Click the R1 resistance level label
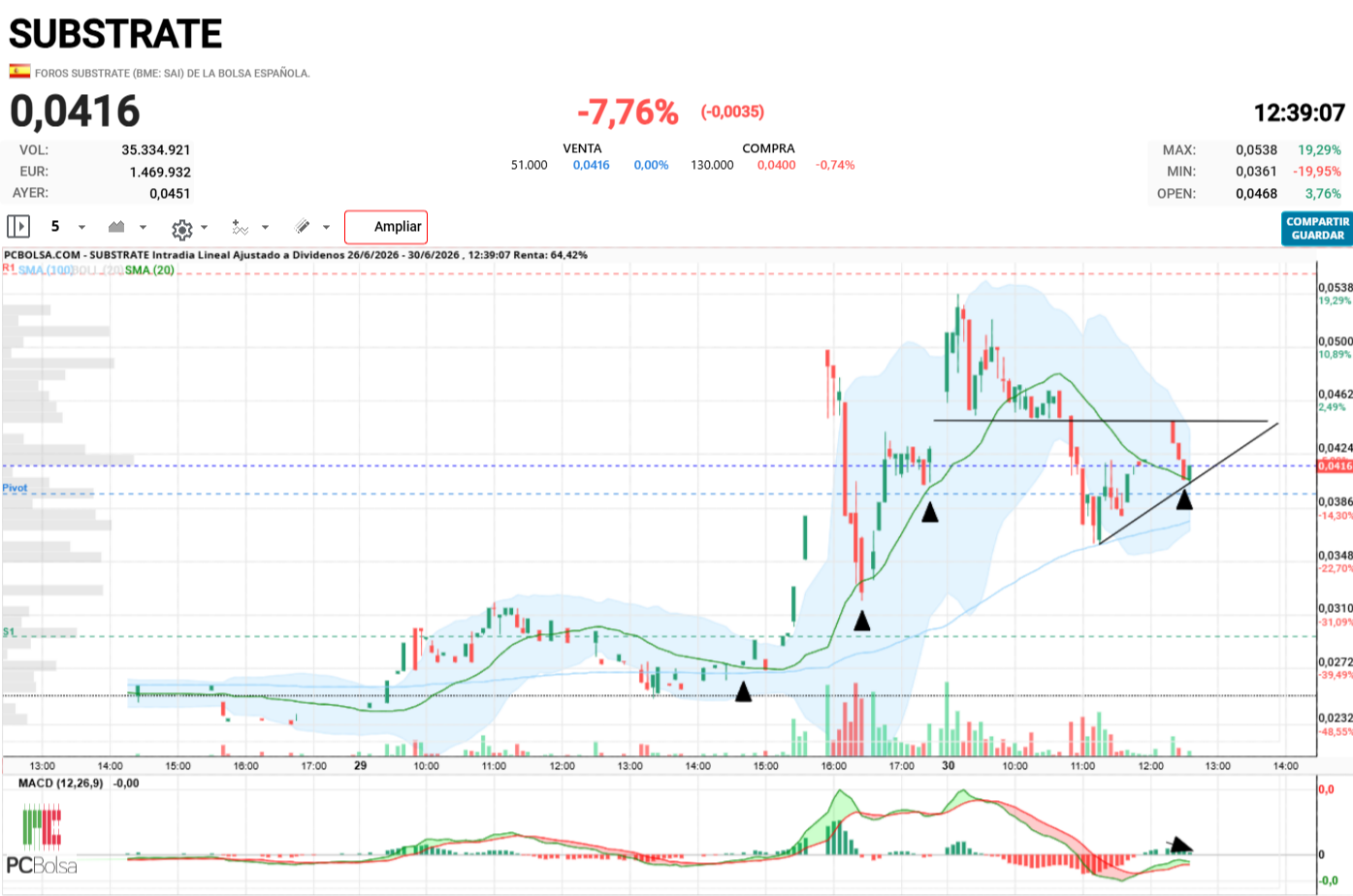The height and width of the screenshot is (896, 1353). tap(9, 268)
